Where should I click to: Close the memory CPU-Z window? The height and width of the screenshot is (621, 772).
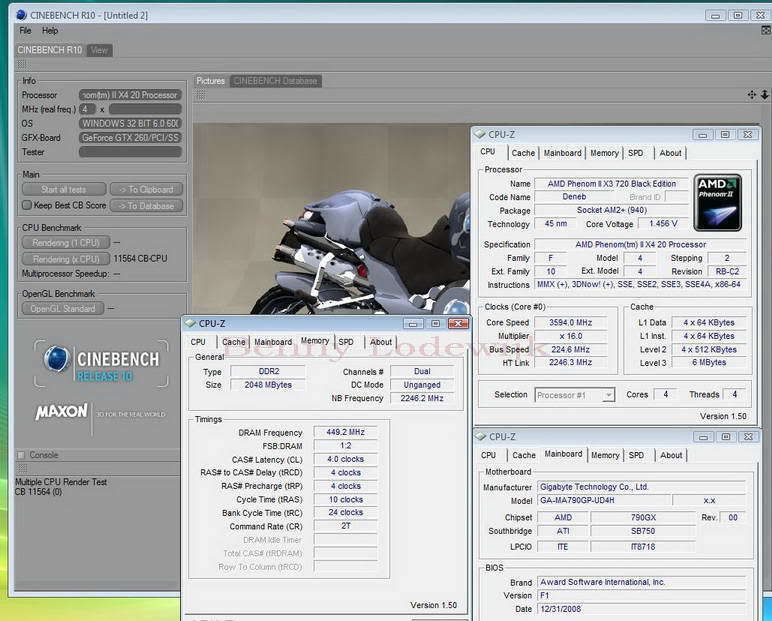click(x=458, y=324)
